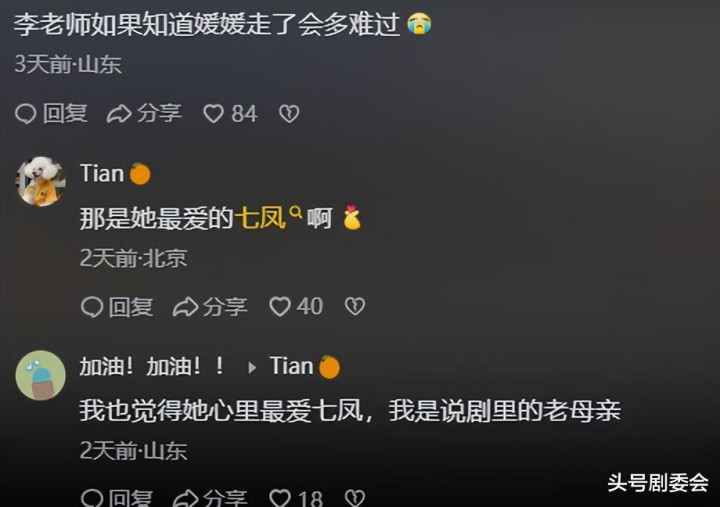Open replied-to Tian name after the arrow
The image size is (720, 507).
[x=291, y=366]
